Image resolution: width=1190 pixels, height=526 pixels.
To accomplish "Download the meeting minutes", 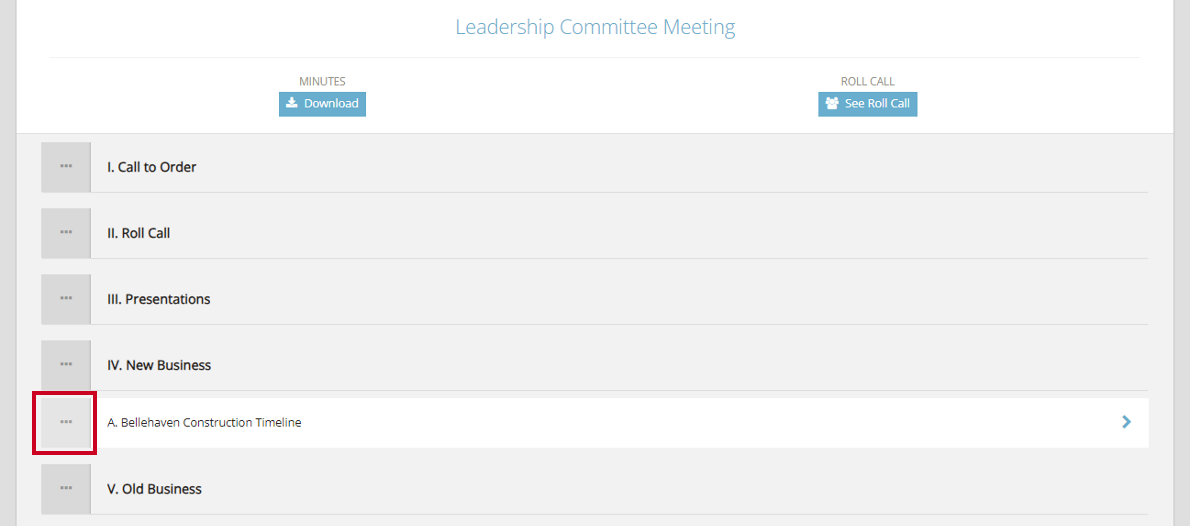I will pos(323,103).
